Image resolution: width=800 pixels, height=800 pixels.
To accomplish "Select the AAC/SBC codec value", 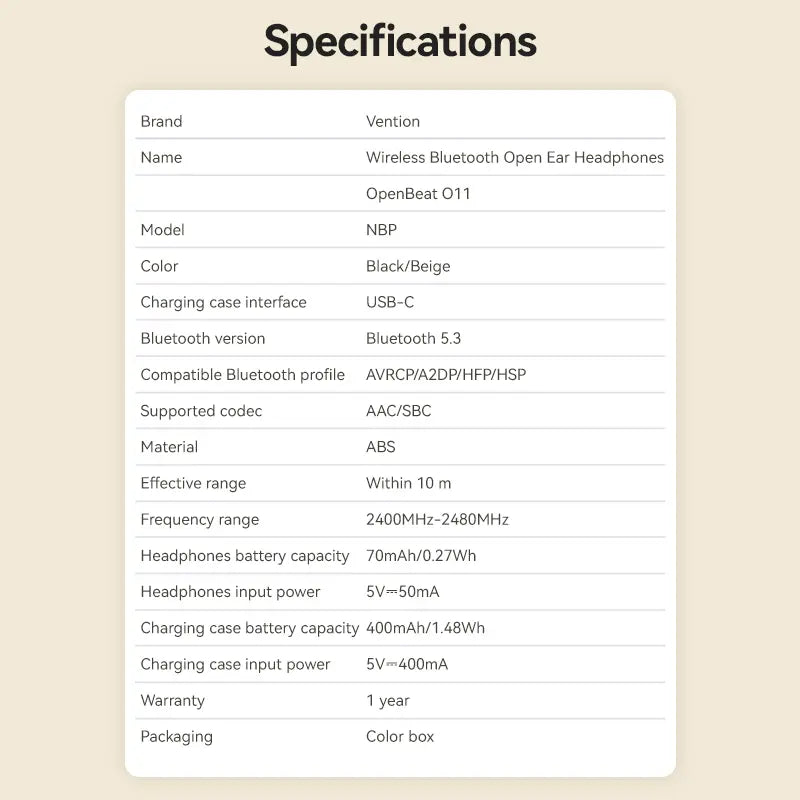I will 398,411.
